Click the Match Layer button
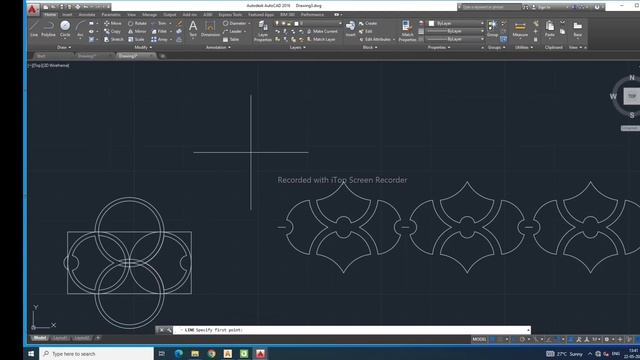The width and height of the screenshot is (640, 360). point(321,40)
